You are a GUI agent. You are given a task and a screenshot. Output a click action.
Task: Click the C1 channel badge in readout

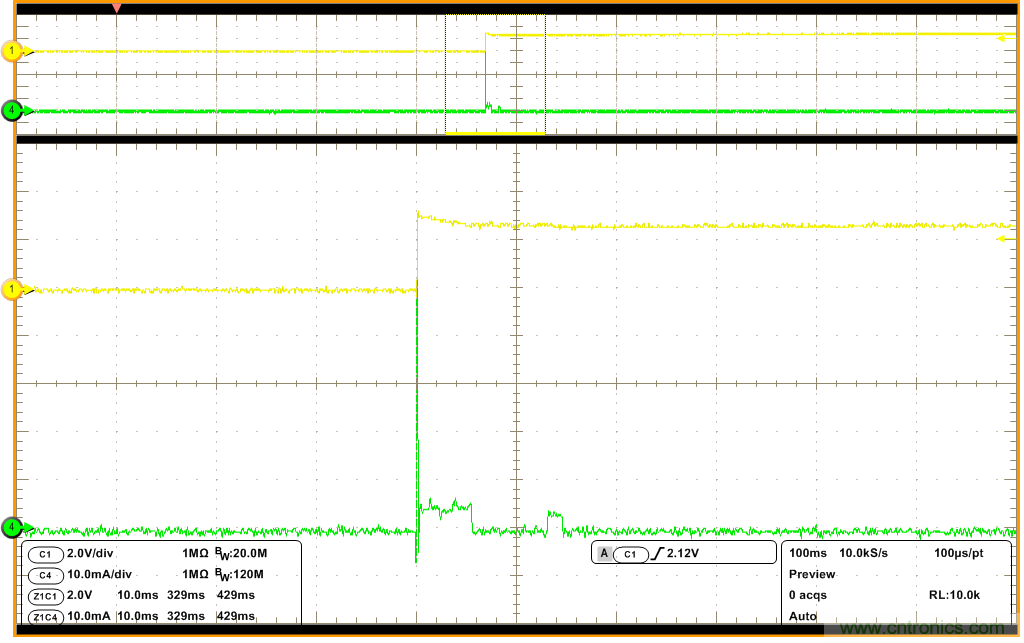point(45,554)
